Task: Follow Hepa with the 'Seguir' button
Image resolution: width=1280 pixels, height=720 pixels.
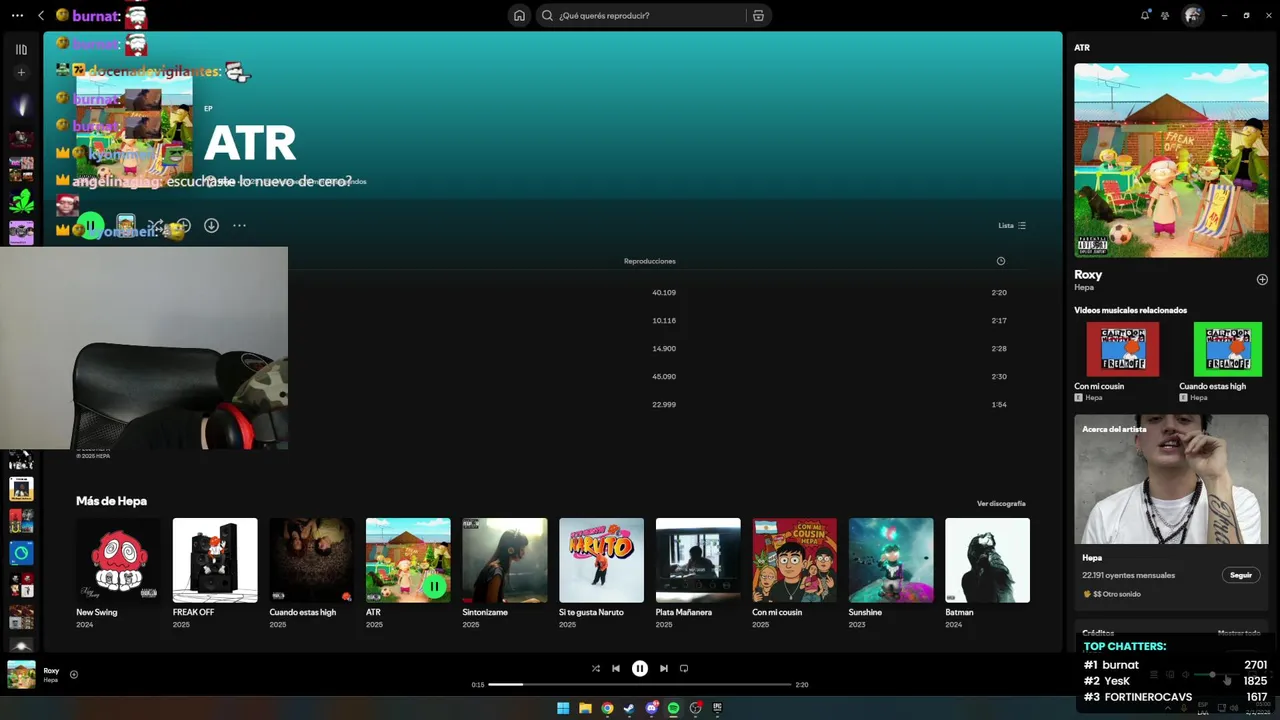Action: pyautogui.click(x=1241, y=575)
